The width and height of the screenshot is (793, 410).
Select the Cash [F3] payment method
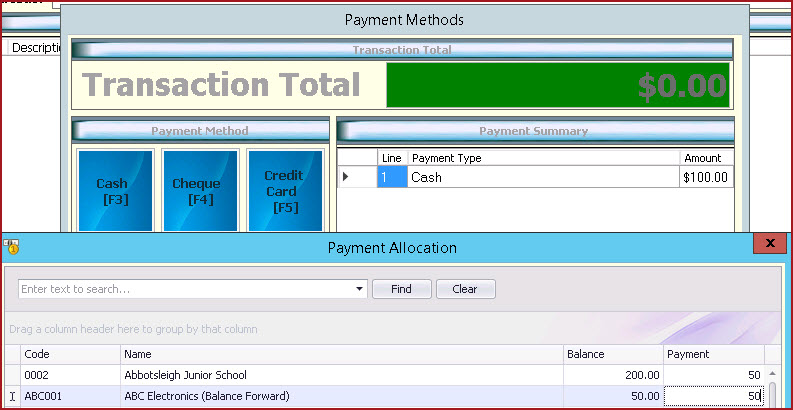pos(115,191)
